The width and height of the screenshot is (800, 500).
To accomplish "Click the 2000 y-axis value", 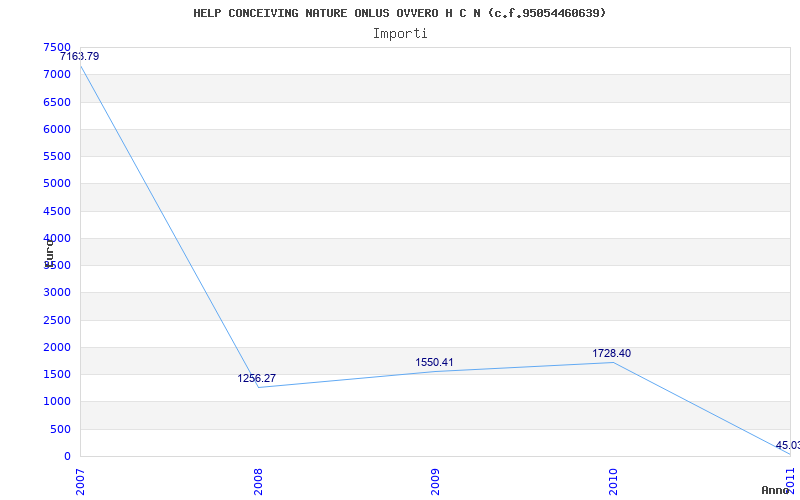I will (x=57, y=347).
